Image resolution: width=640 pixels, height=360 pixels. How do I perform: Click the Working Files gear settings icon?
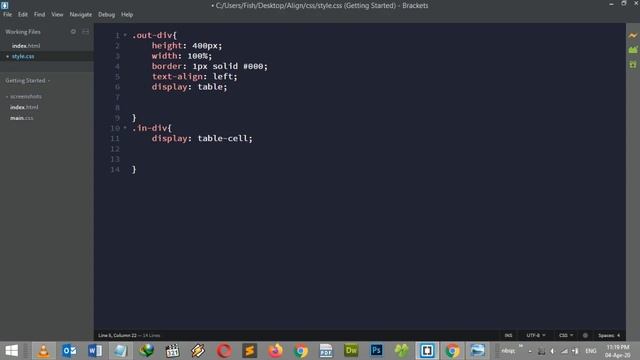coord(73,31)
